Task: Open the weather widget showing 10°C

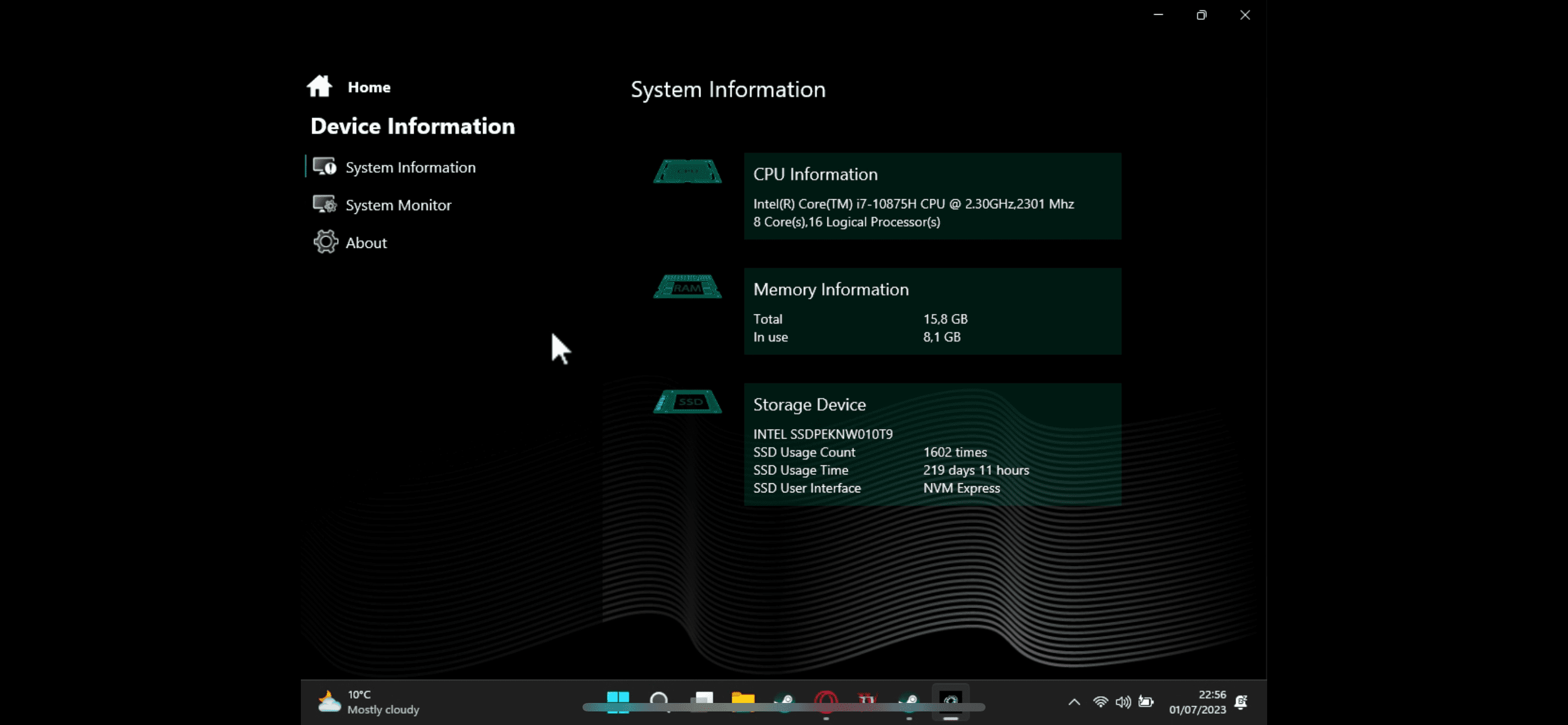Action: [369, 702]
